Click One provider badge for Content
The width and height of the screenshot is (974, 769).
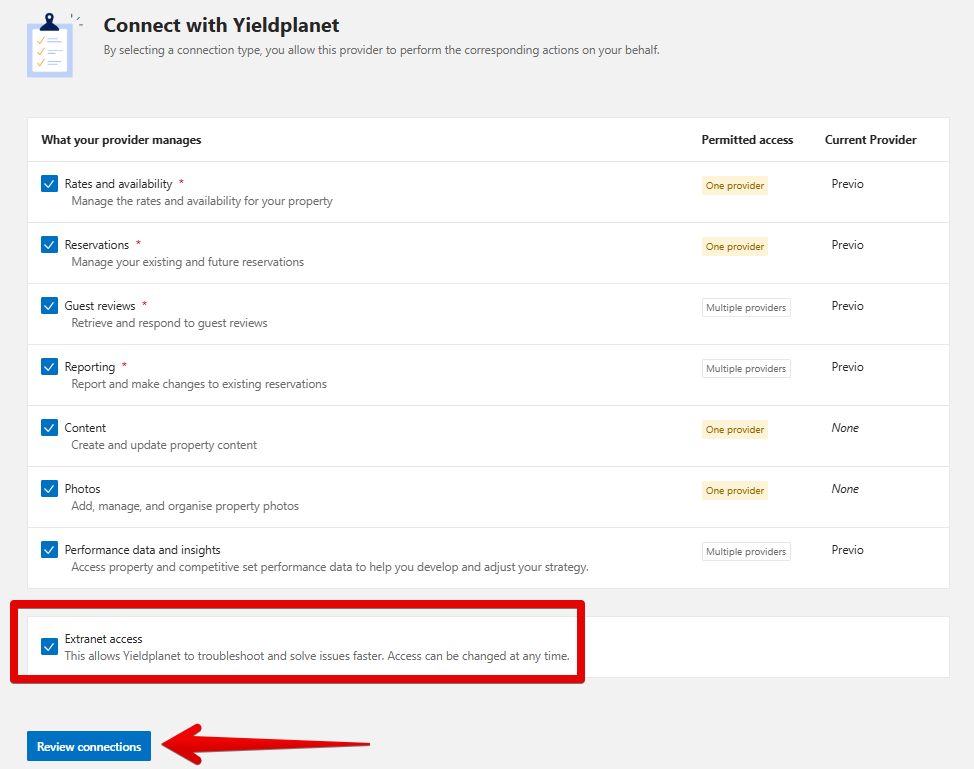click(x=735, y=429)
